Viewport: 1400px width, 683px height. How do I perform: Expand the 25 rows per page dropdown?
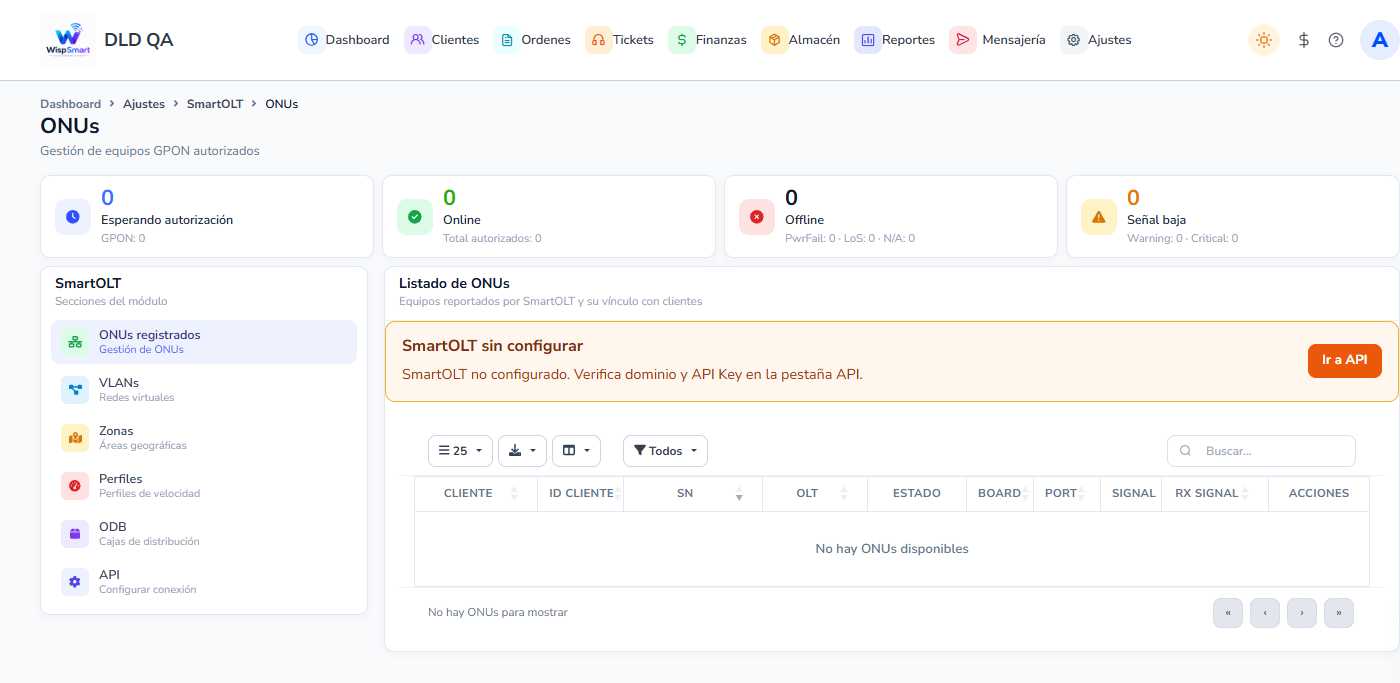click(x=460, y=451)
